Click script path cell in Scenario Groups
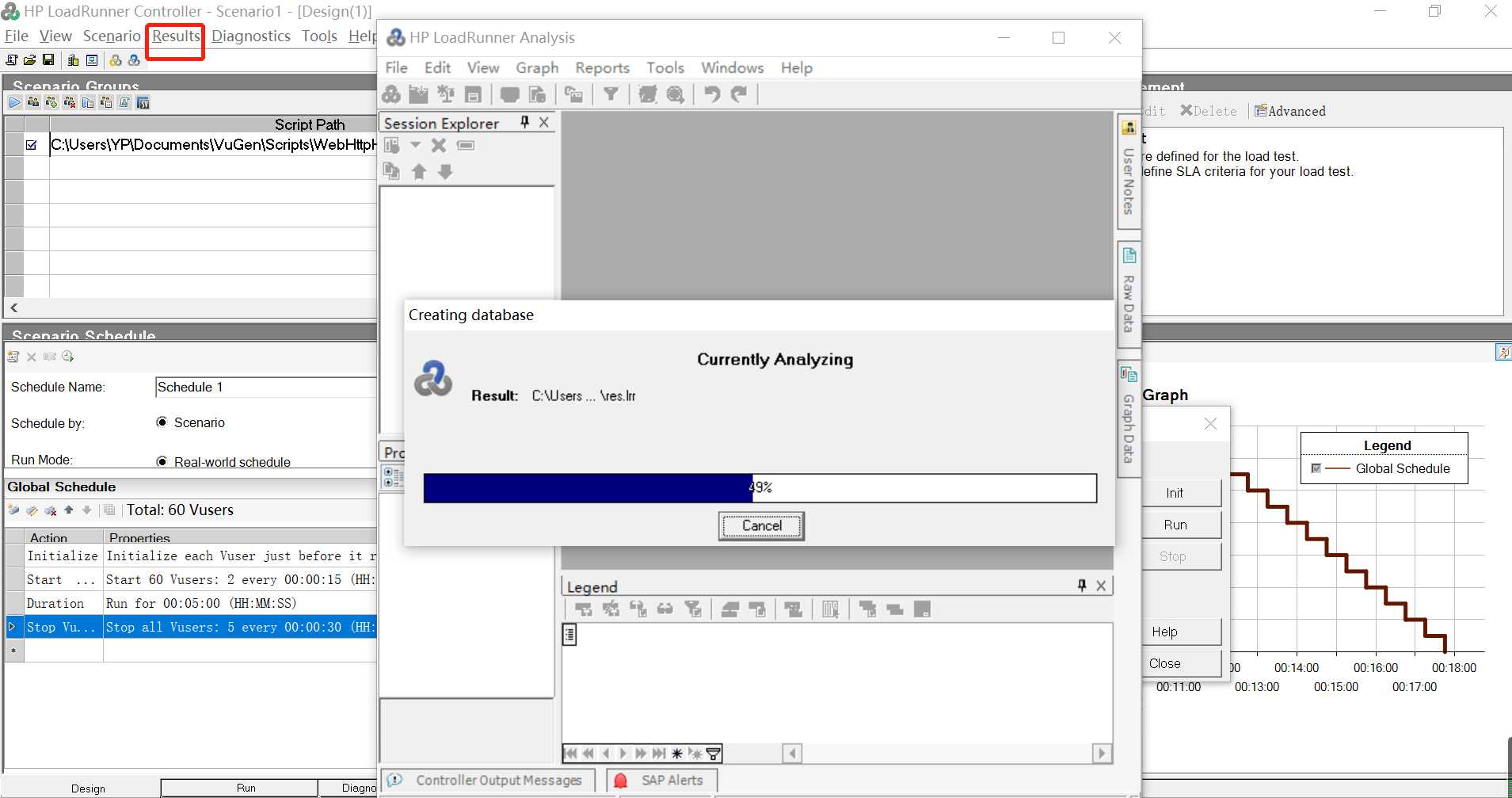 (x=213, y=144)
